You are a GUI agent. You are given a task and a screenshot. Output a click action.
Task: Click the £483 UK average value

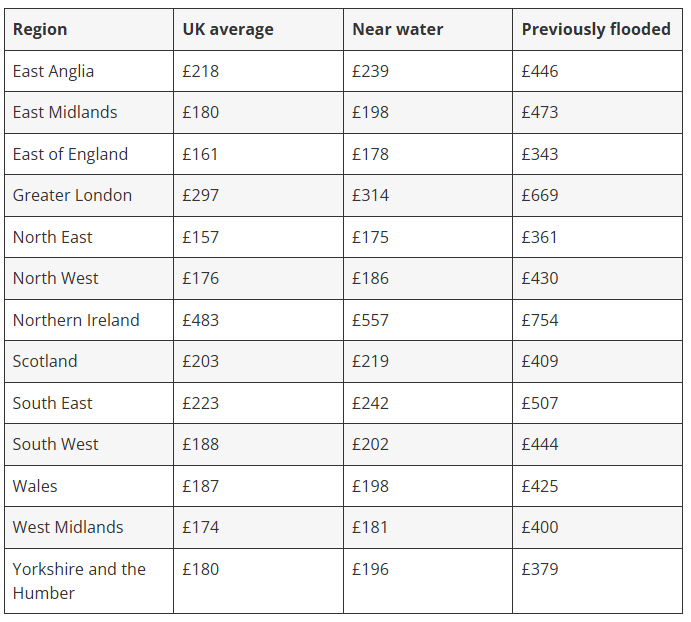[x=200, y=320]
